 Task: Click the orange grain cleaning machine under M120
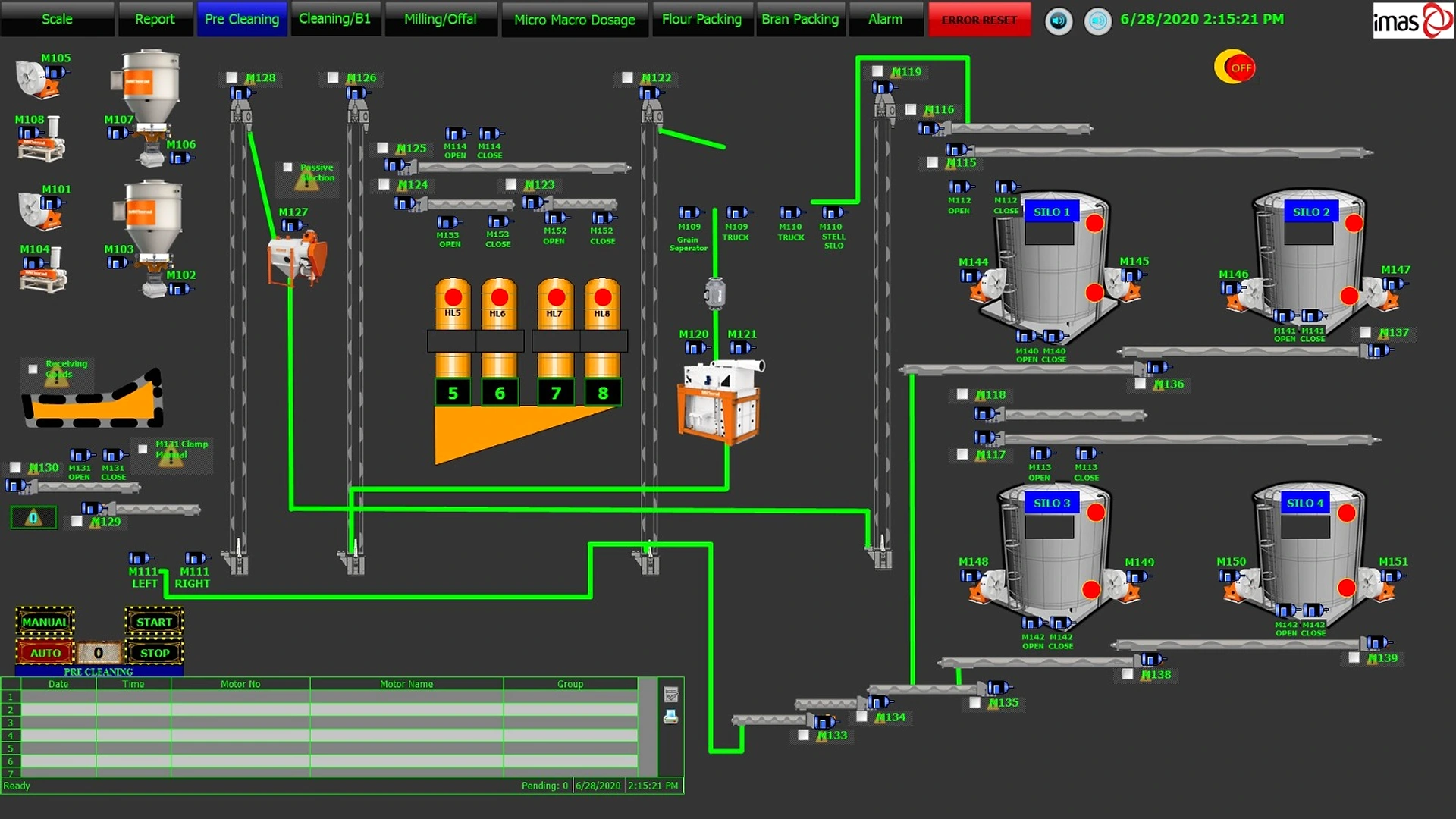tap(719, 402)
